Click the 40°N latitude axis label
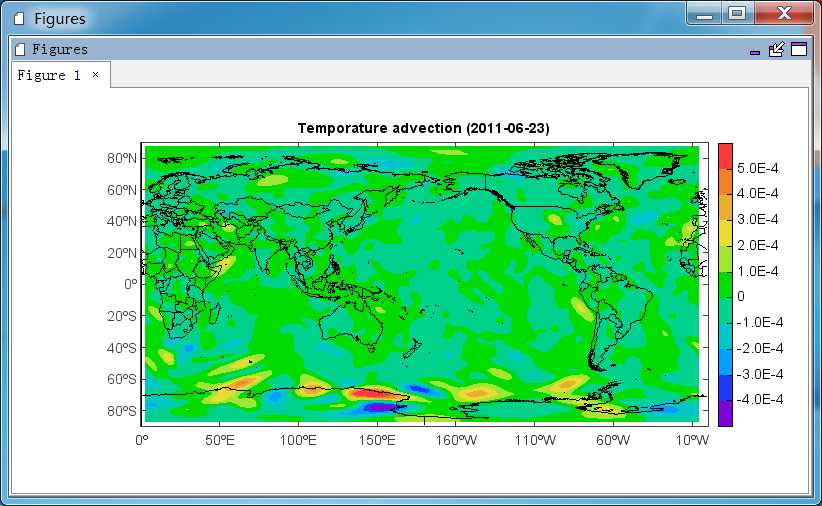This screenshot has height=506, width=822. [122, 221]
